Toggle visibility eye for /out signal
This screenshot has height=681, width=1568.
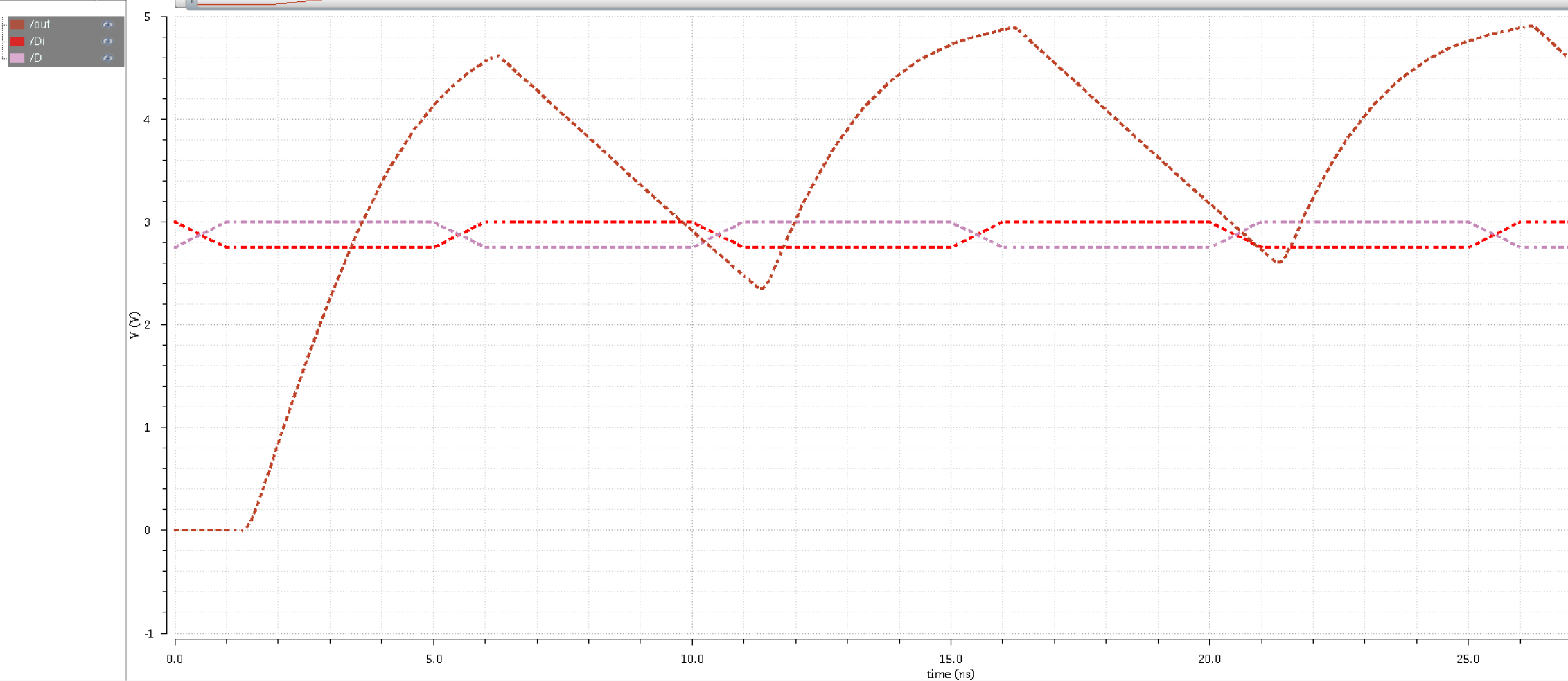107,24
